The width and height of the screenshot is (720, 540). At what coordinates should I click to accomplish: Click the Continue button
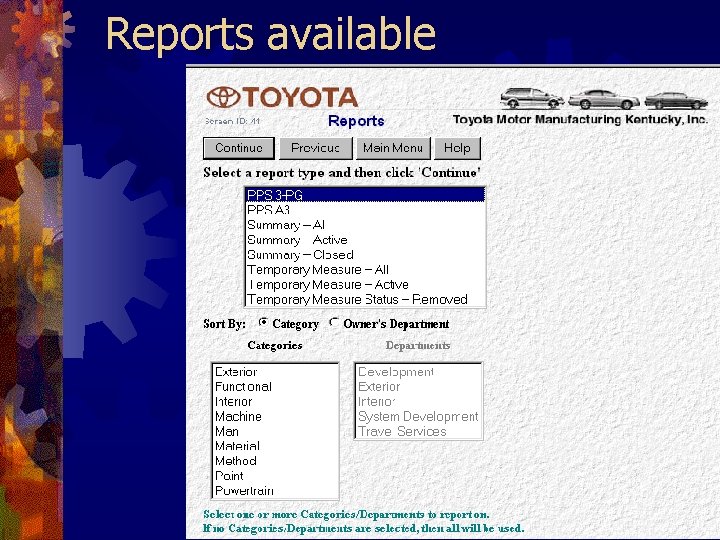239,148
